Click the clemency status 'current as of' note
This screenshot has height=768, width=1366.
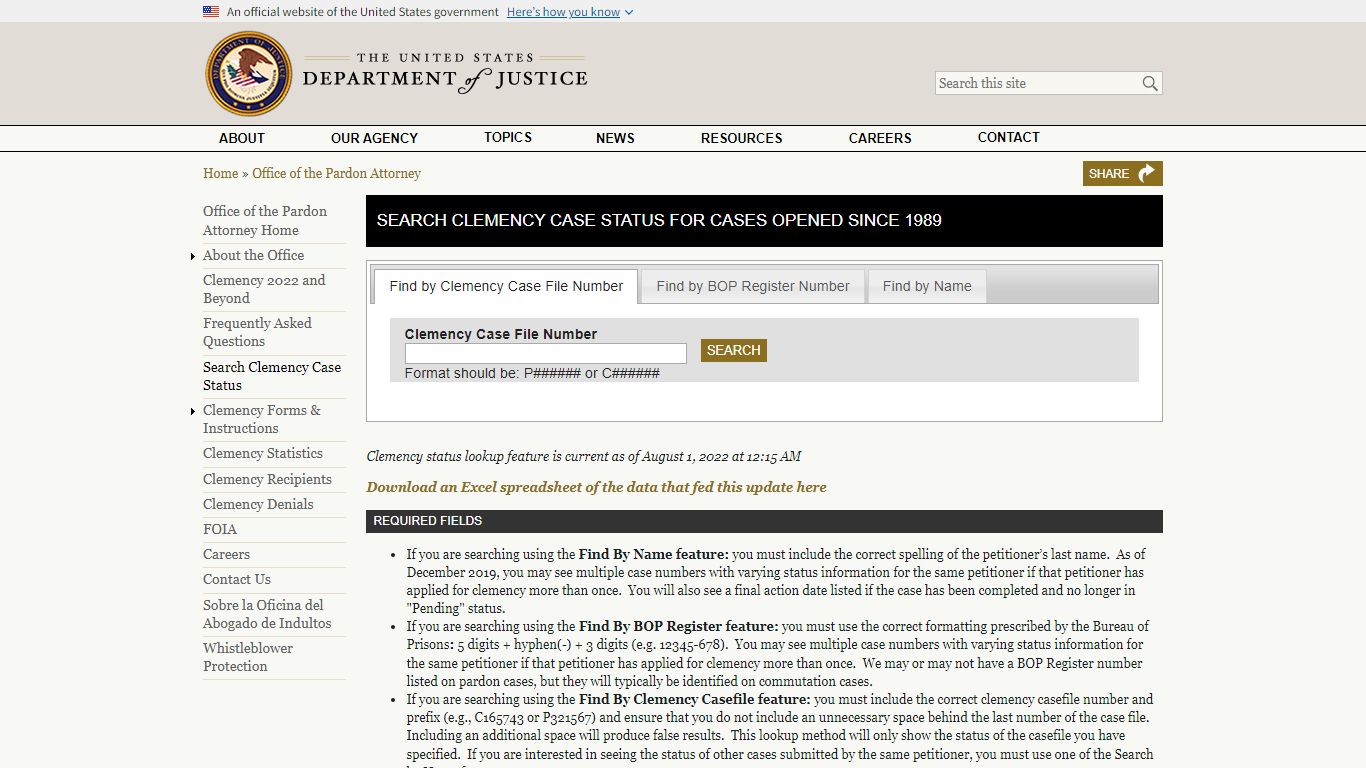click(584, 456)
